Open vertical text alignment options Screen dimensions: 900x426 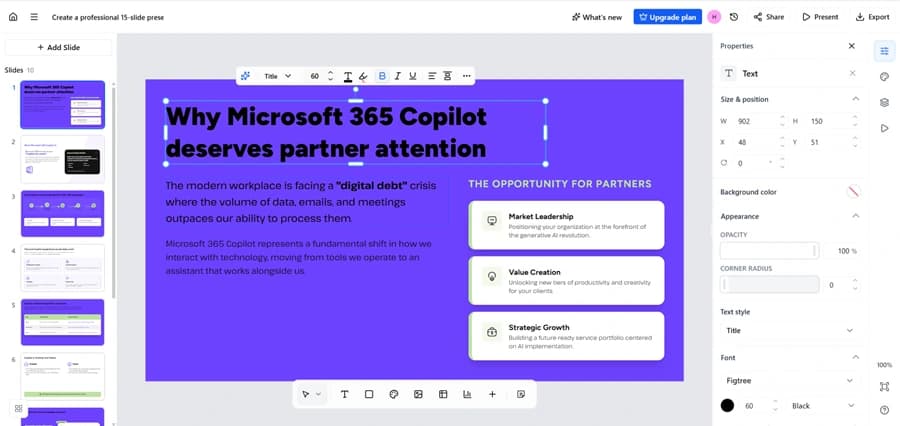(x=447, y=76)
